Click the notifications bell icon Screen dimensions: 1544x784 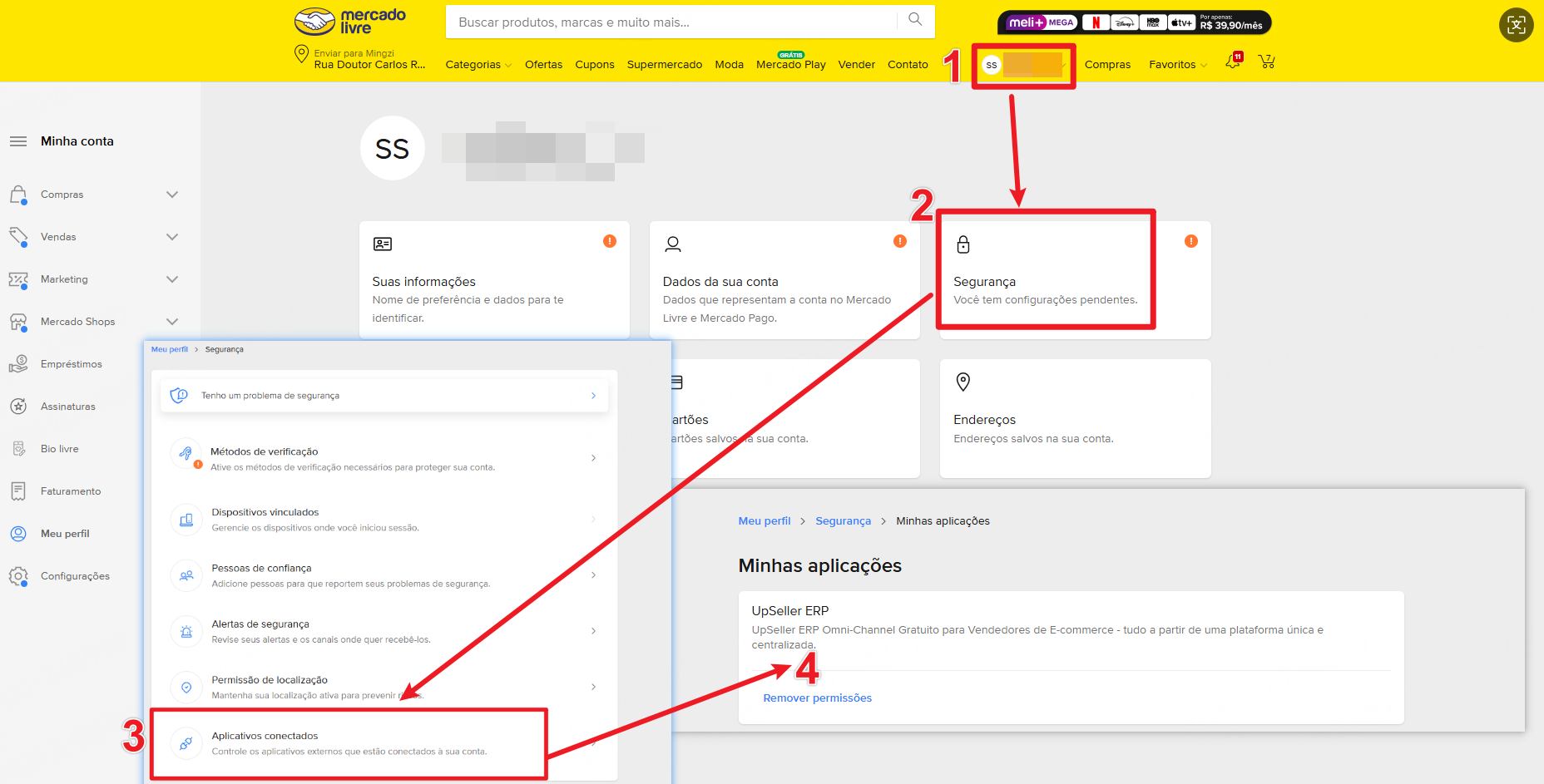pyautogui.click(x=1232, y=62)
